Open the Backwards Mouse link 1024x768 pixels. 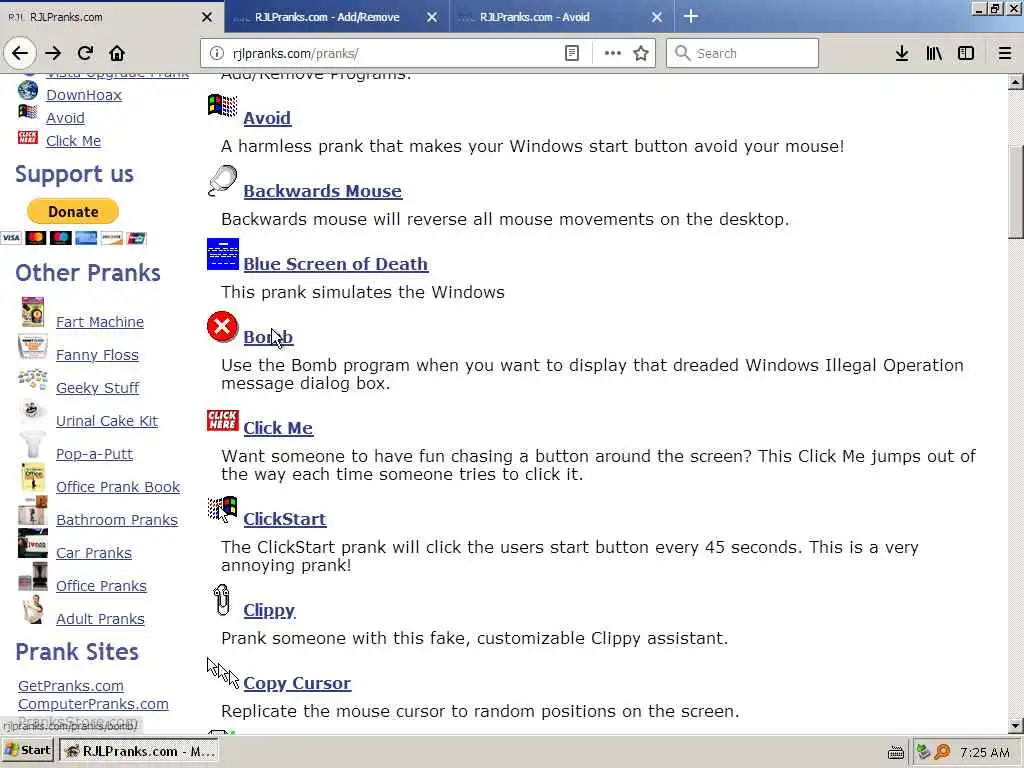click(x=323, y=191)
